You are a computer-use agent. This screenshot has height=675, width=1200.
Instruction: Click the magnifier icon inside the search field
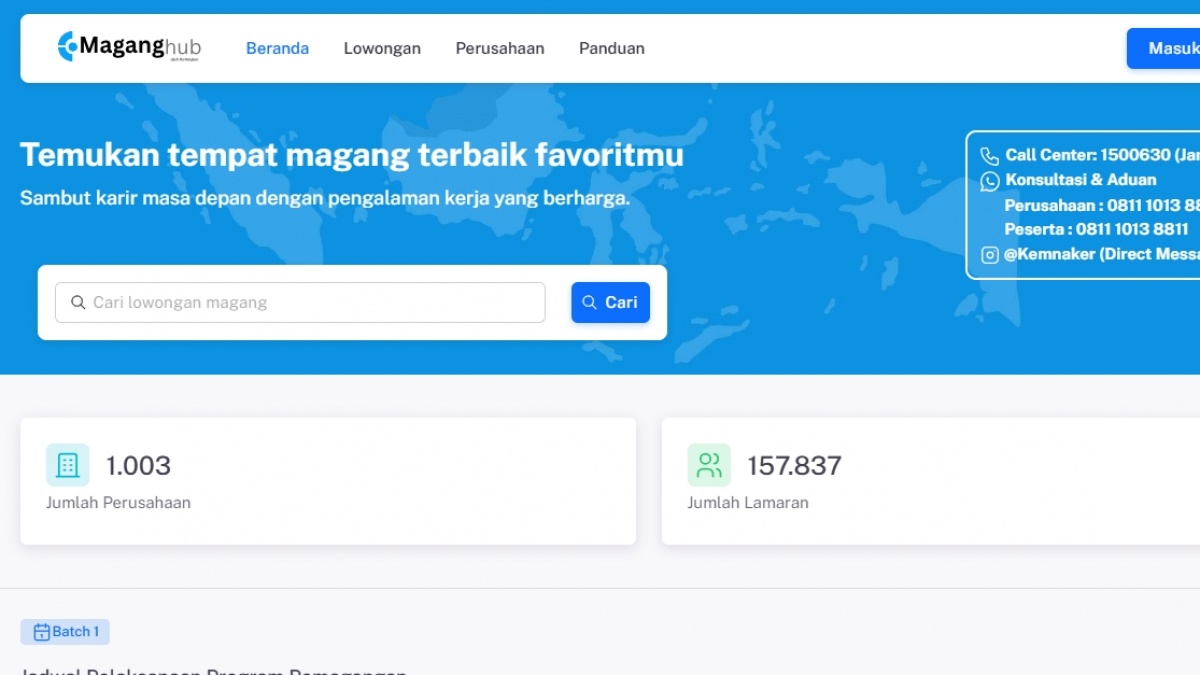click(78, 302)
